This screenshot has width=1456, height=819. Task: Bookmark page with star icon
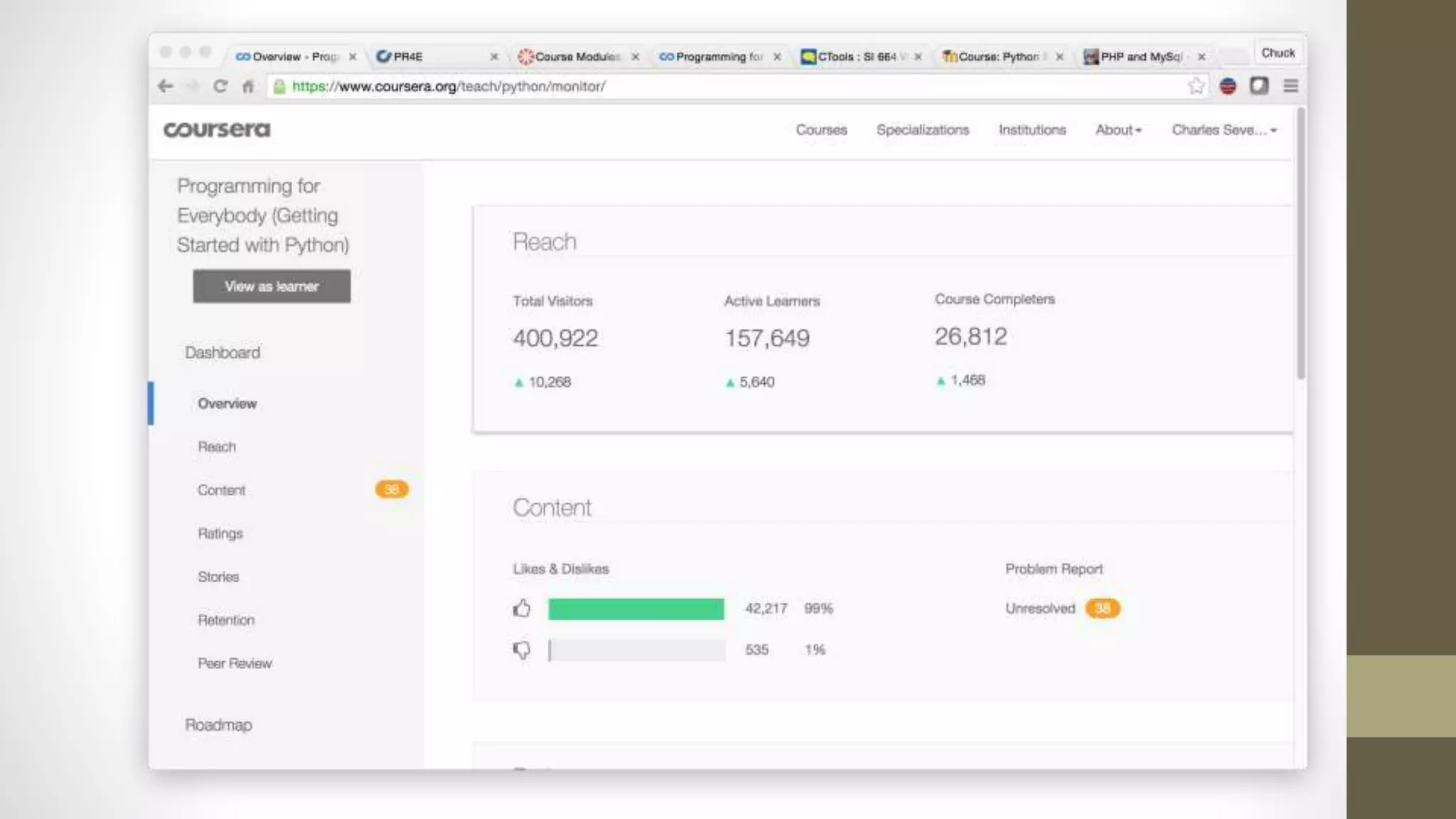(x=1196, y=86)
